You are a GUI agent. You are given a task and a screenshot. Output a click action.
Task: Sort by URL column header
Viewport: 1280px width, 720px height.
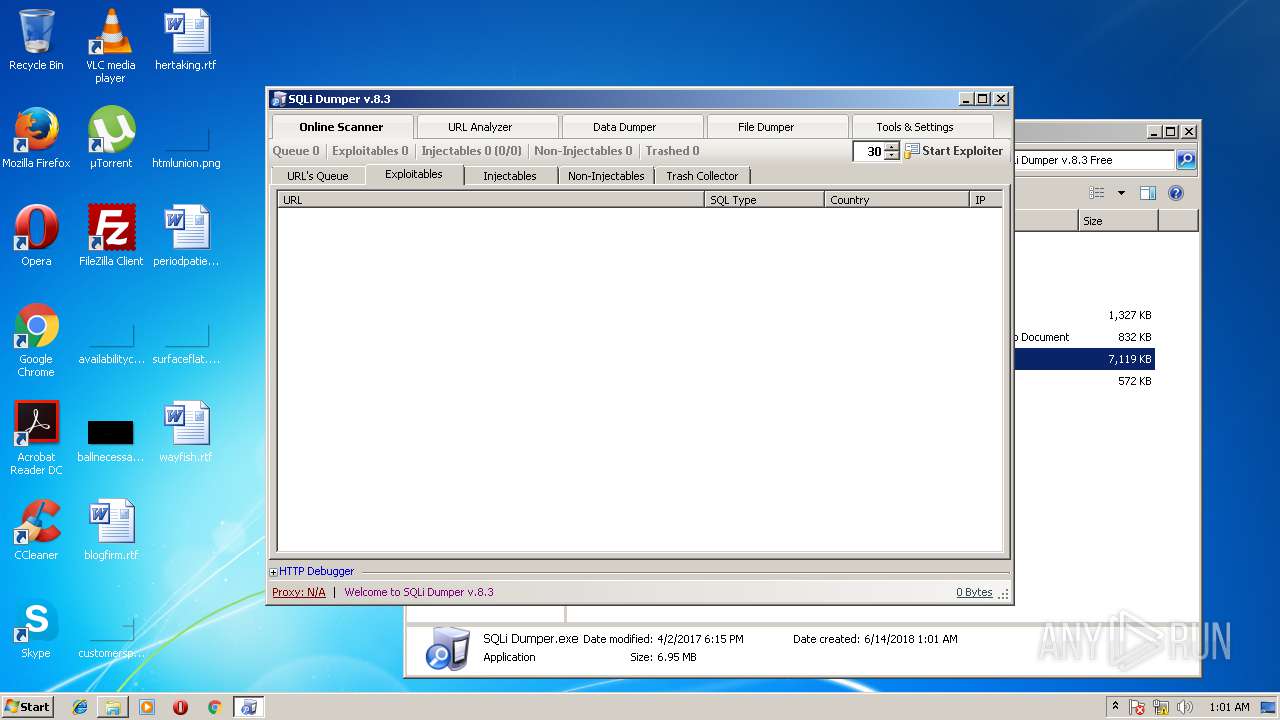point(491,200)
